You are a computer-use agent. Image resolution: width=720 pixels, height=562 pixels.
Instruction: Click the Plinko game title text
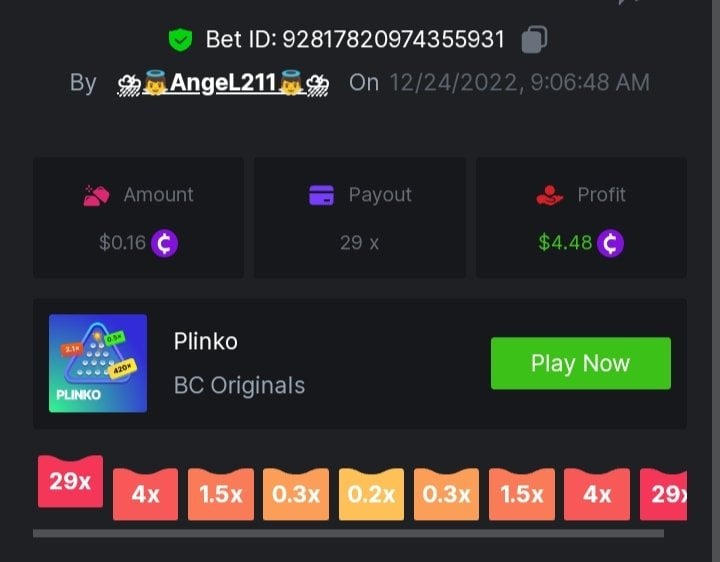tap(206, 342)
